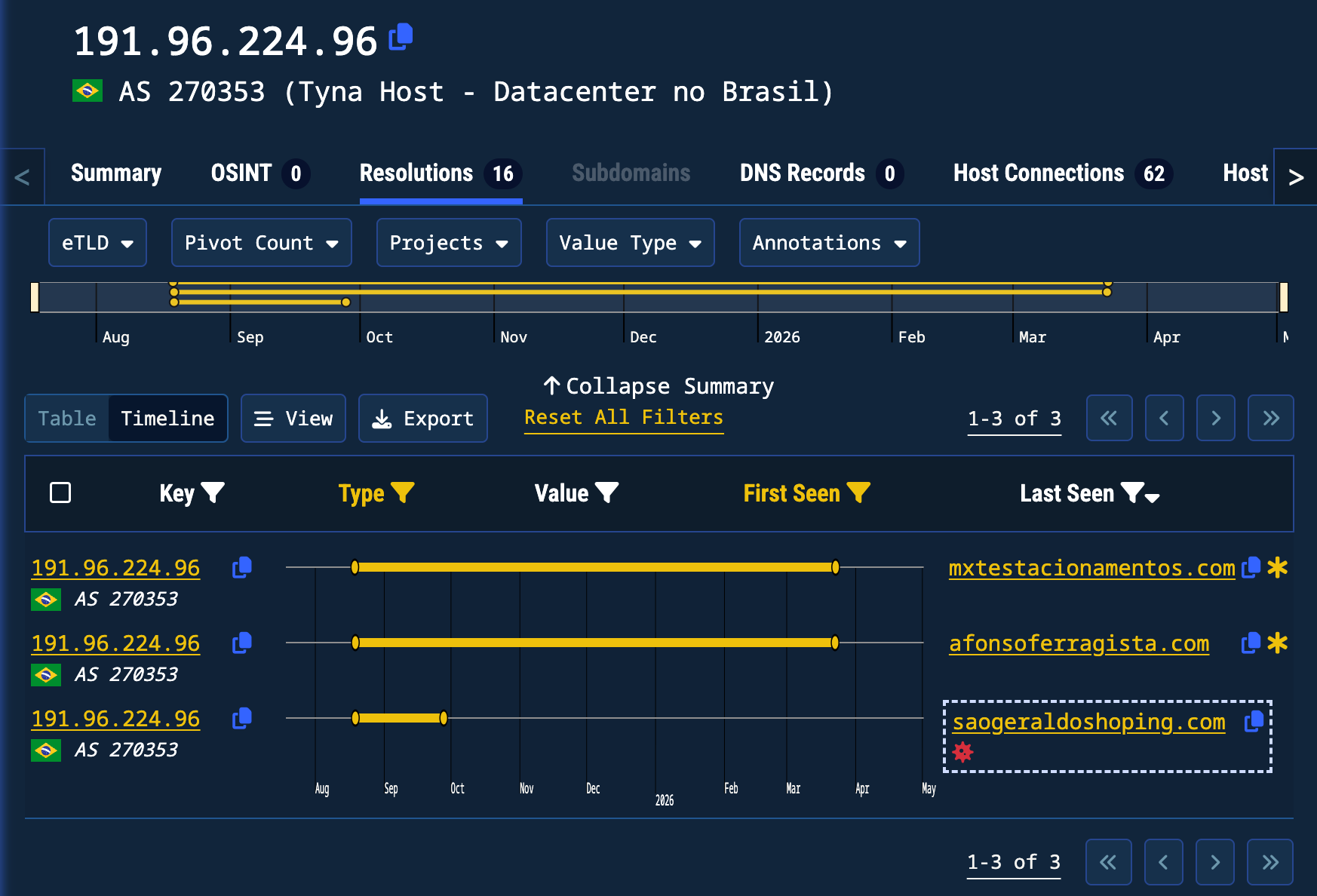The width and height of the screenshot is (1317, 896).
Task: Open mxtestacionamentos.com link
Action: (x=1091, y=568)
